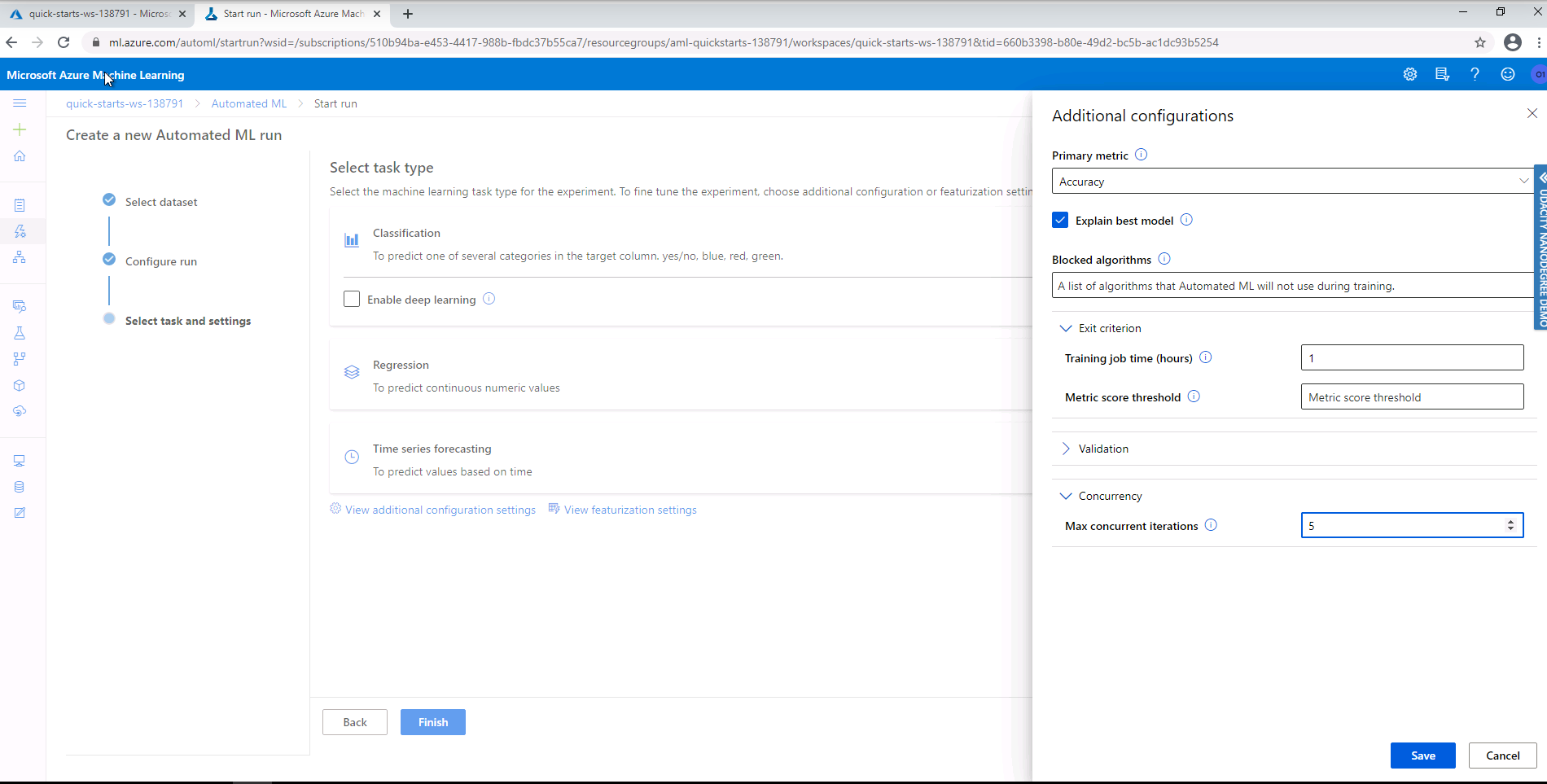The height and width of the screenshot is (784, 1547).
Task: Open a new browser tab
Action: click(x=408, y=14)
